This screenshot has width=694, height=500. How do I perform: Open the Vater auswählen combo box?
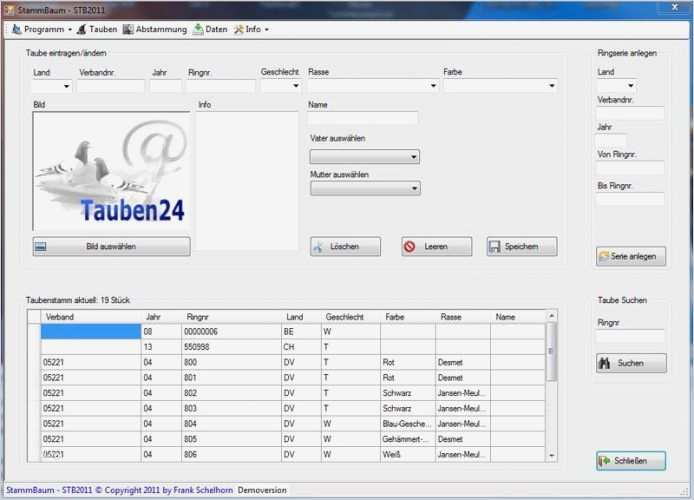(x=365, y=157)
